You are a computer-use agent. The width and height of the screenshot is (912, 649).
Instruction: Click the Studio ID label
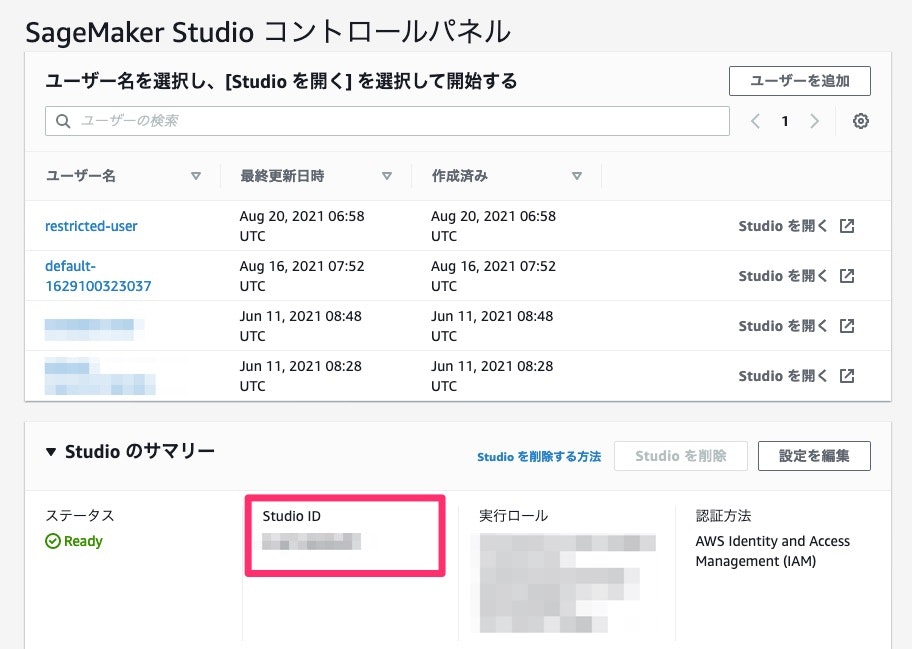(291, 516)
